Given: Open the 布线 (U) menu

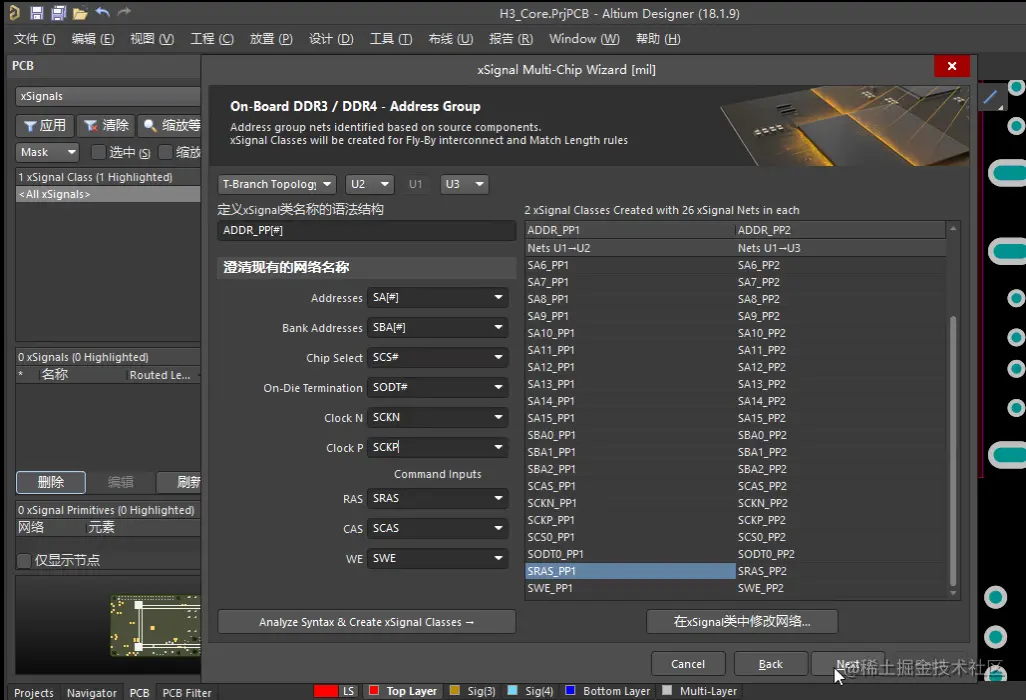Looking at the screenshot, I should tap(450, 39).
